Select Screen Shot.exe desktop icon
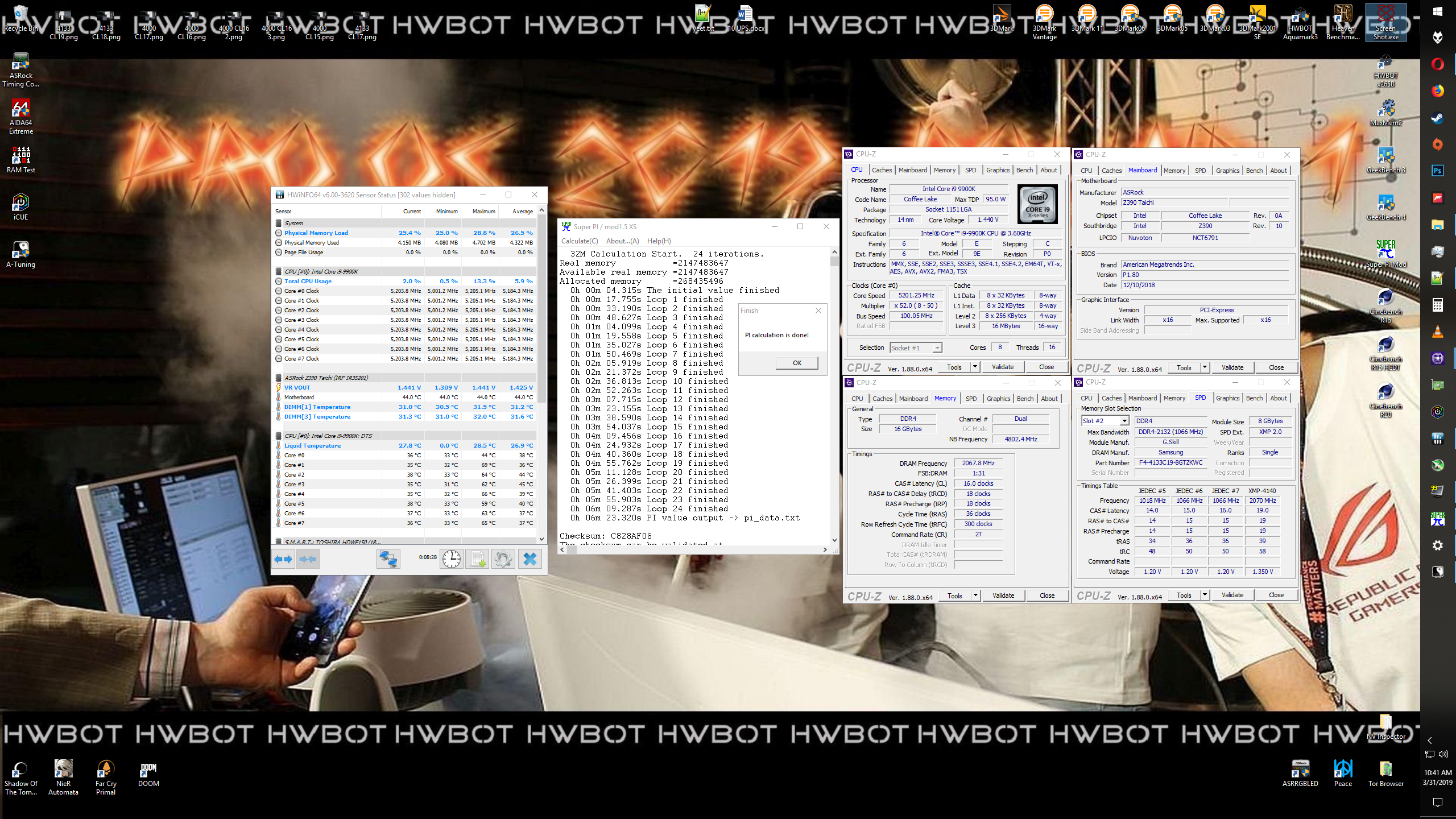Screen dimensions: 1456x819 point(1386,23)
